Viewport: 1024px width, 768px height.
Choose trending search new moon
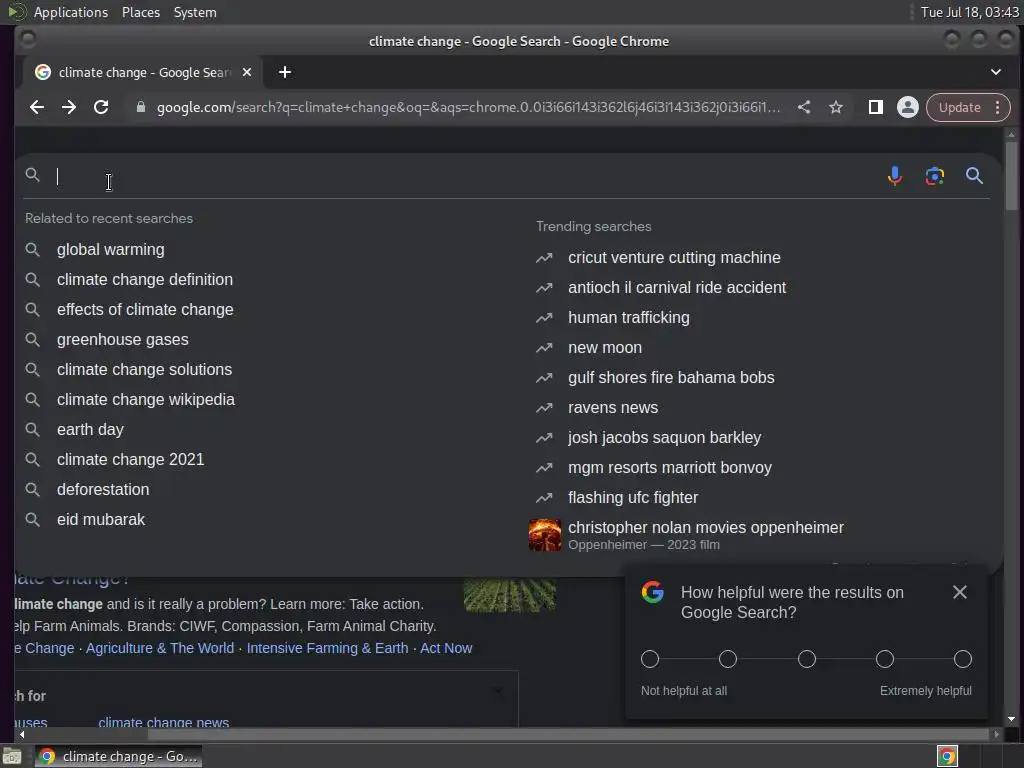605,347
